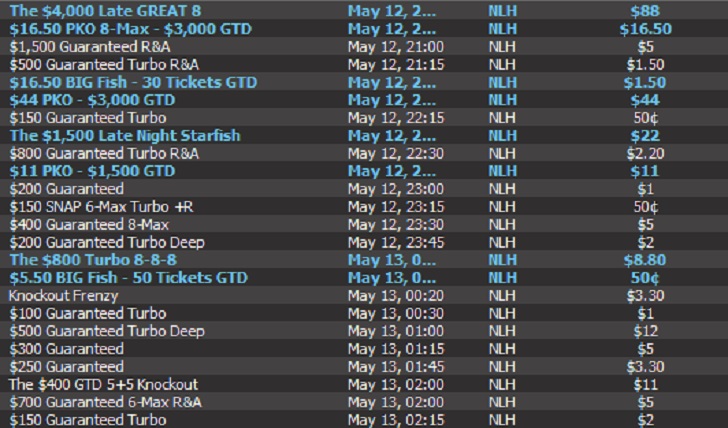Select the $500 Guaranteed Turbo Deep row
Viewport: 728px width, 428px height.
tap(364, 331)
